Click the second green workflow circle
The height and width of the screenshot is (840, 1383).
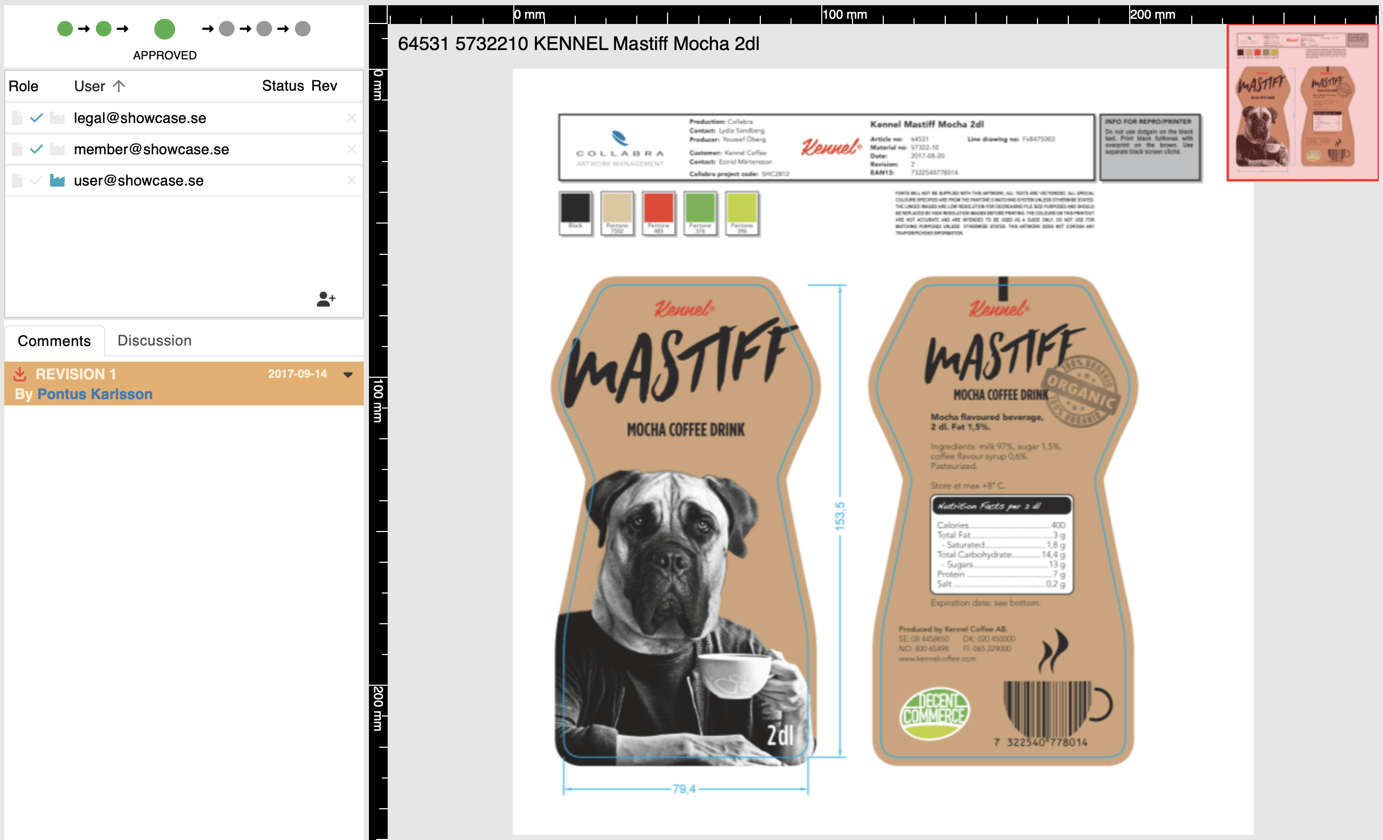click(x=103, y=28)
